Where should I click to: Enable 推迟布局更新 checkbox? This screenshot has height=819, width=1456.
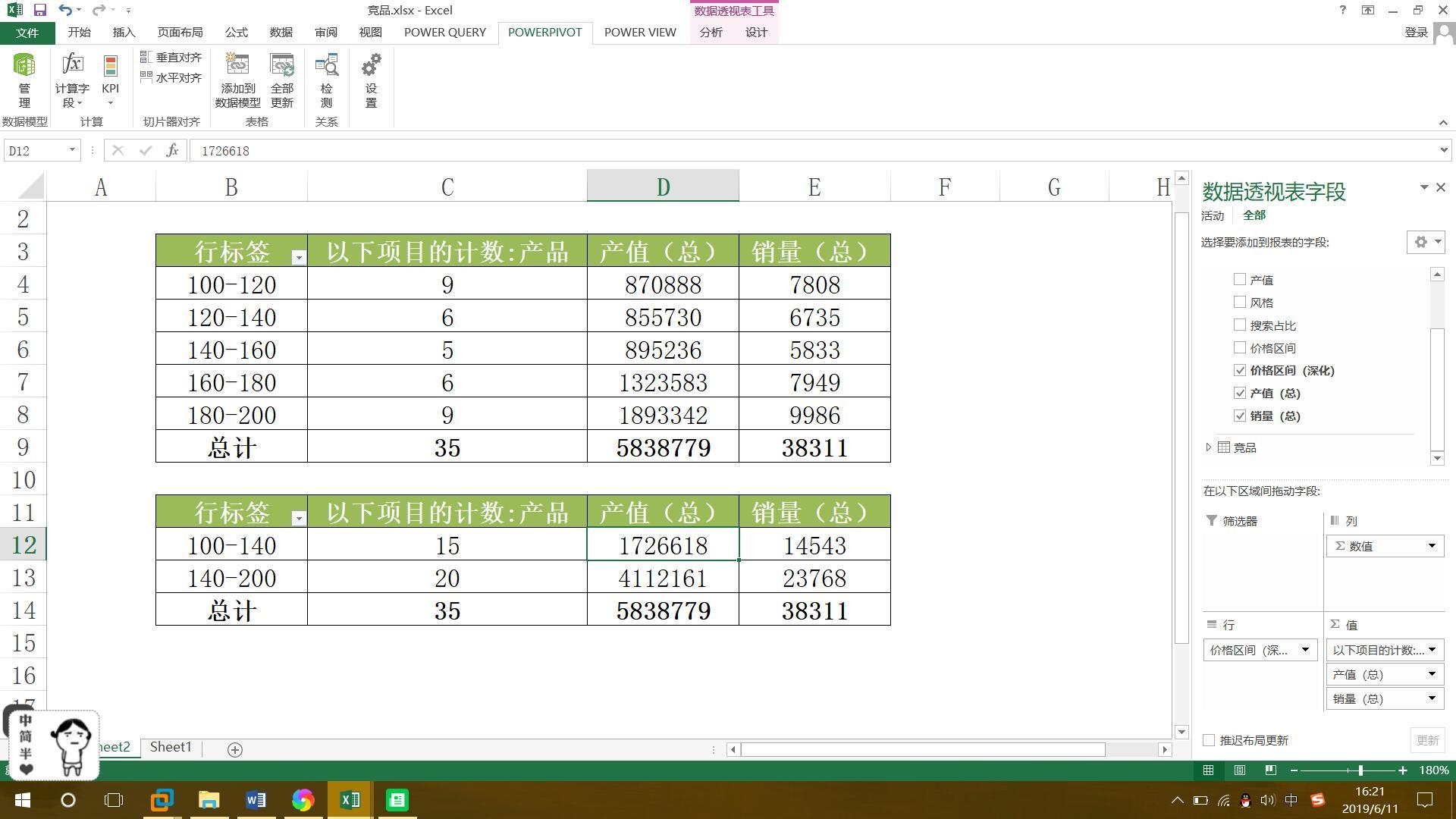pyautogui.click(x=1210, y=740)
